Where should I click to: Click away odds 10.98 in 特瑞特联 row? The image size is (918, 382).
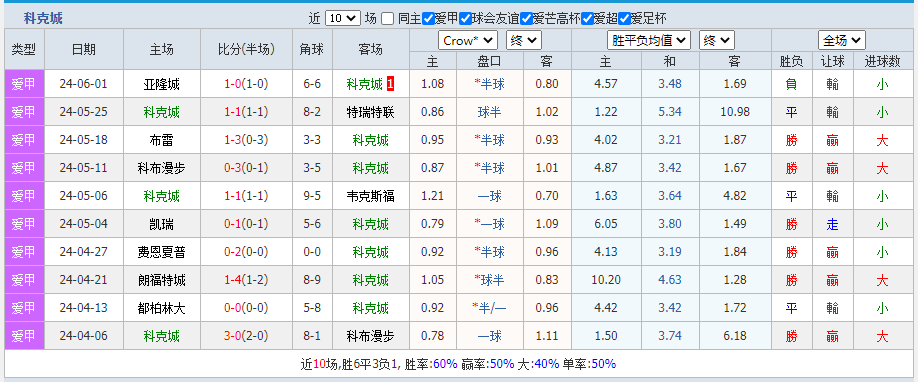pos(735,112)
